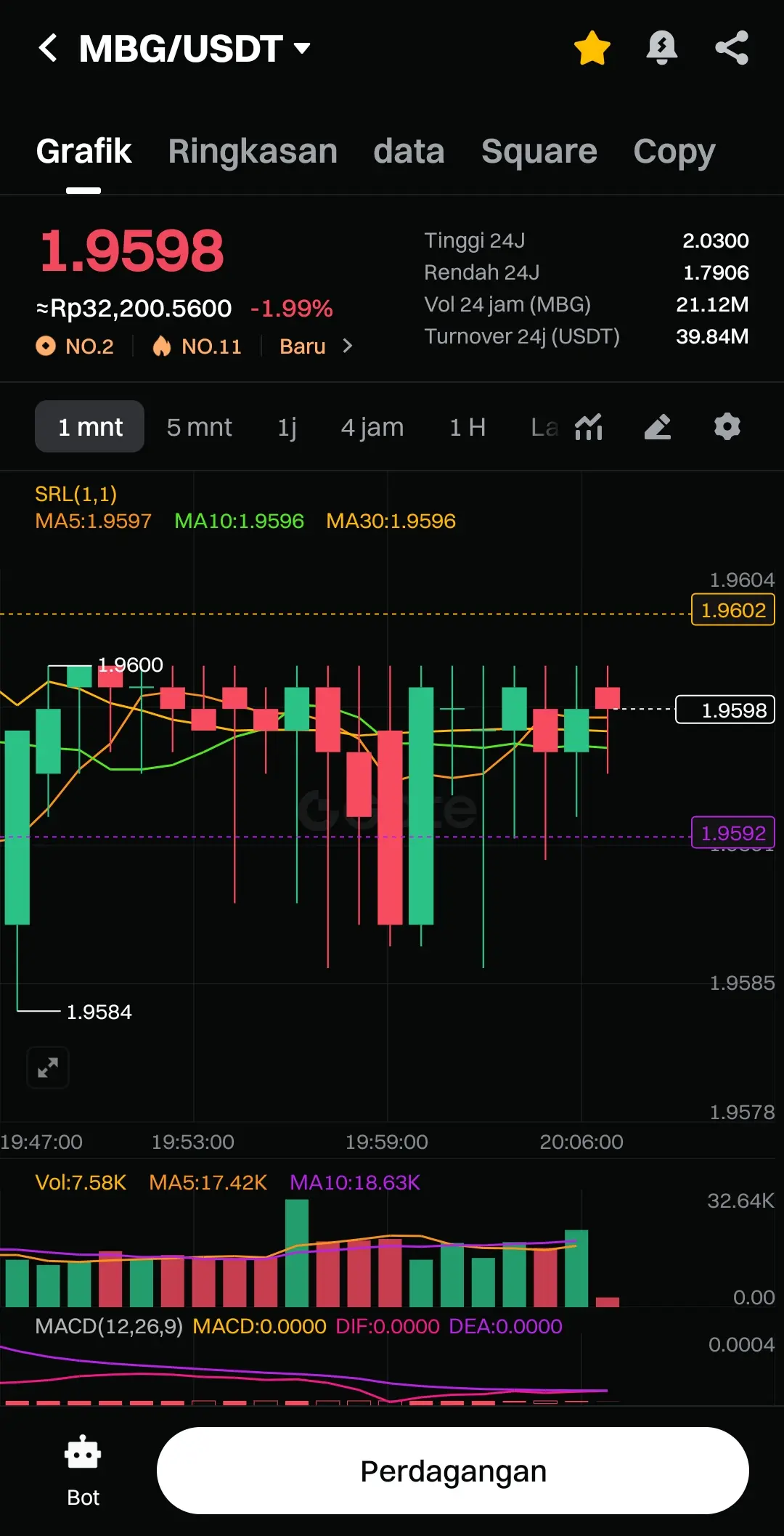The height and width of the screenshot is (1536, 784).
Task: Tap the tallest green volume bar
Action: point(297,1253)
